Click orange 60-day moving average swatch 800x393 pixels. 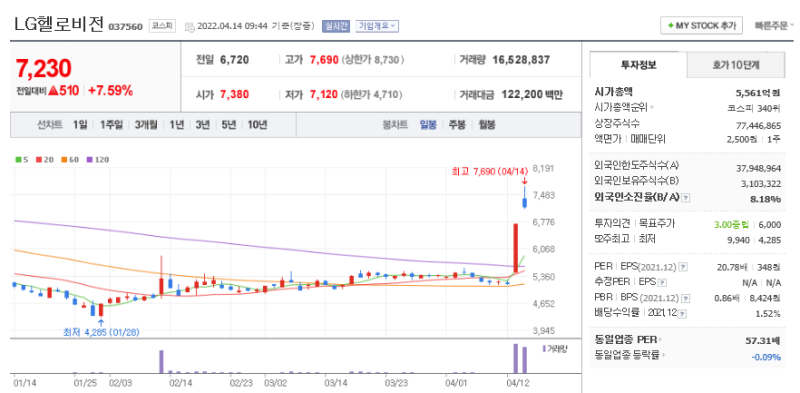[64, 160]
